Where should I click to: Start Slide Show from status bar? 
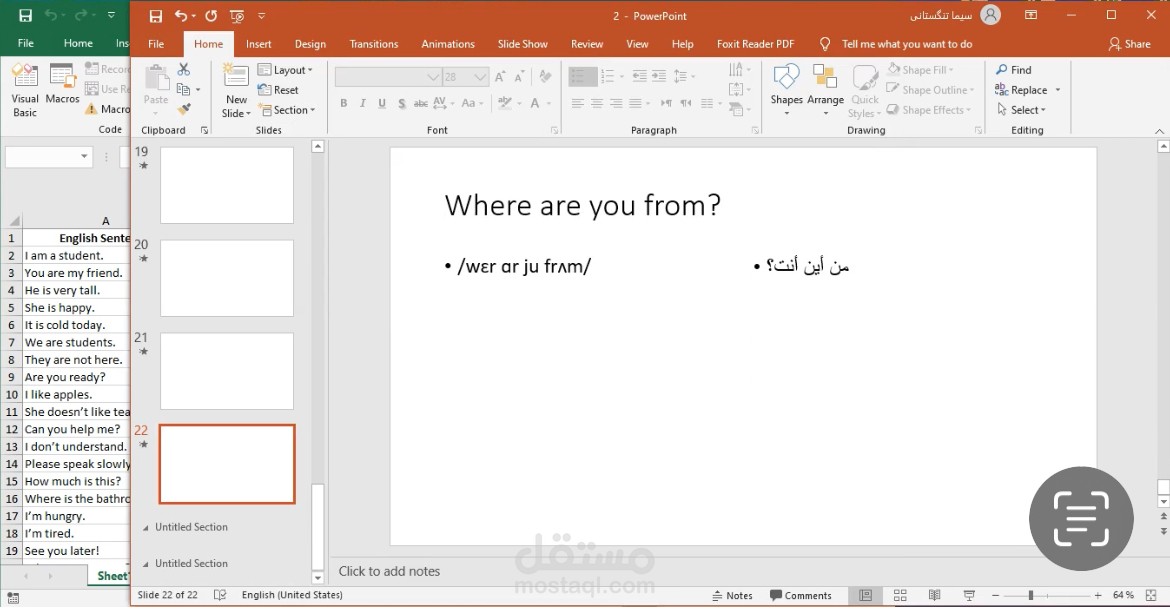click(969, 595)
